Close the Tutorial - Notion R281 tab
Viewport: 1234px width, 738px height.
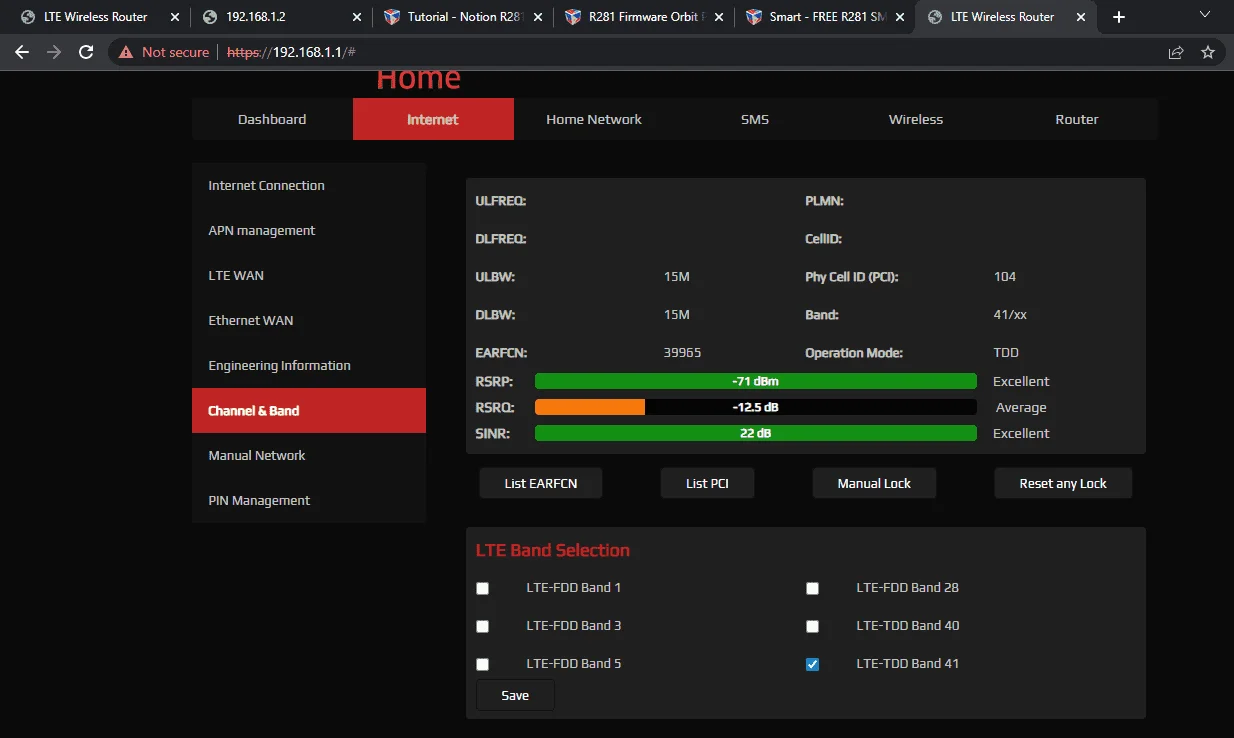pyautogui.click(x=539, y=17)
